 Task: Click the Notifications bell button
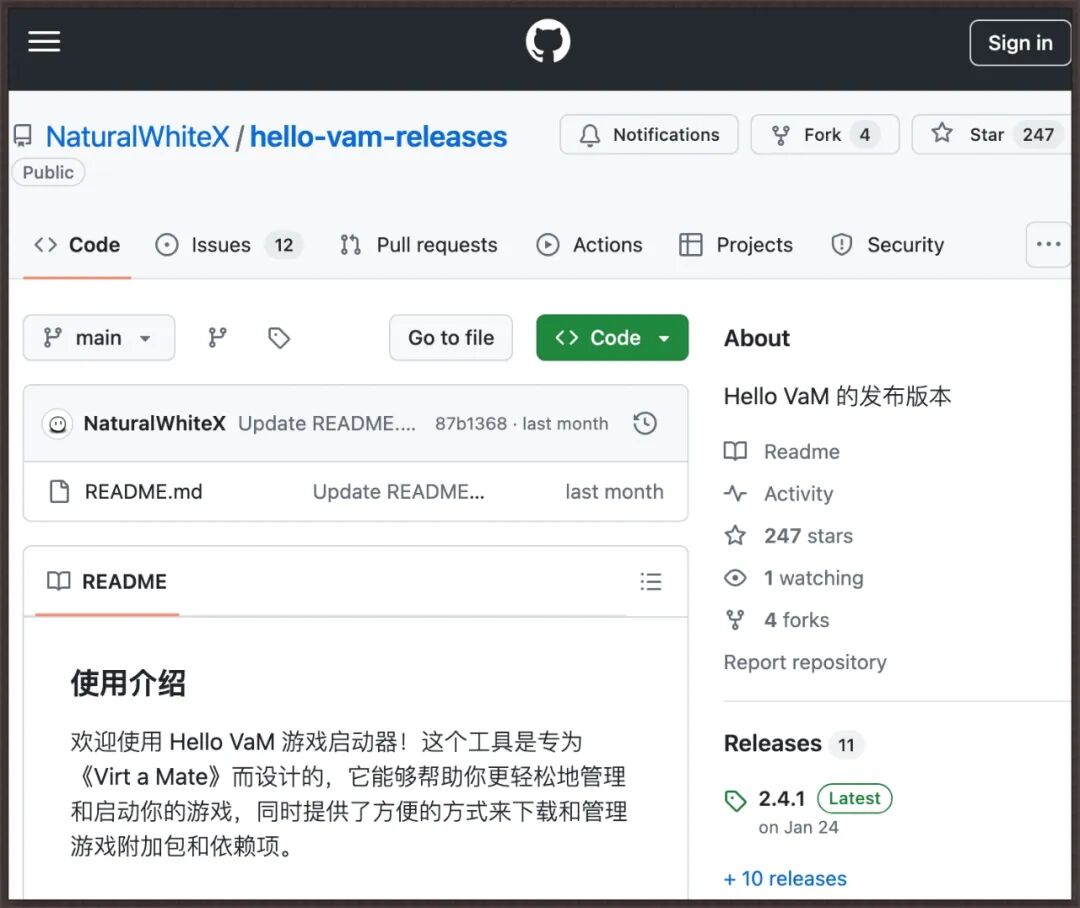tap(649, 134)
